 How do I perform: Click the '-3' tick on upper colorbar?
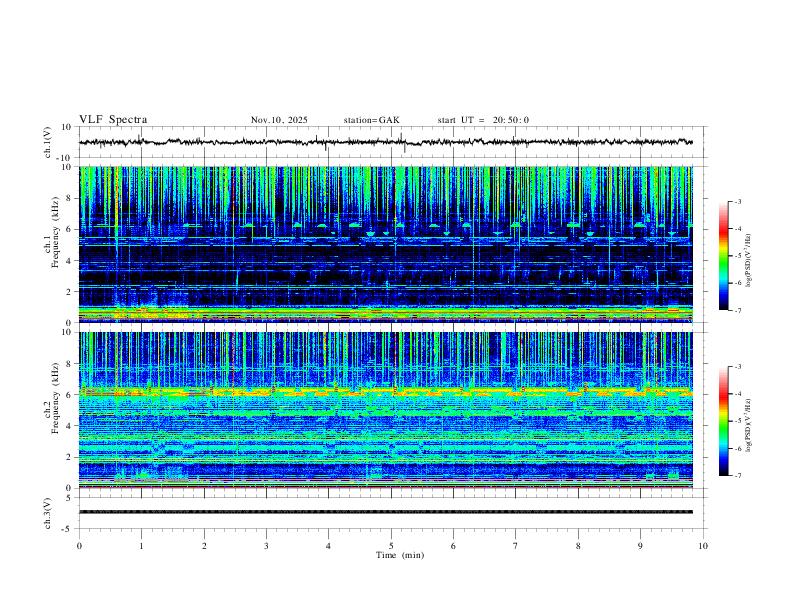[x=737, y=201]
